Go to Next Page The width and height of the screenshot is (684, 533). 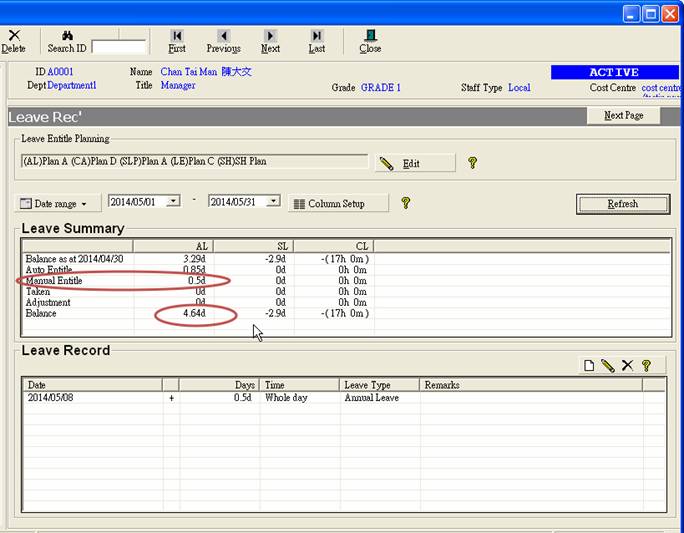[623, 116]
